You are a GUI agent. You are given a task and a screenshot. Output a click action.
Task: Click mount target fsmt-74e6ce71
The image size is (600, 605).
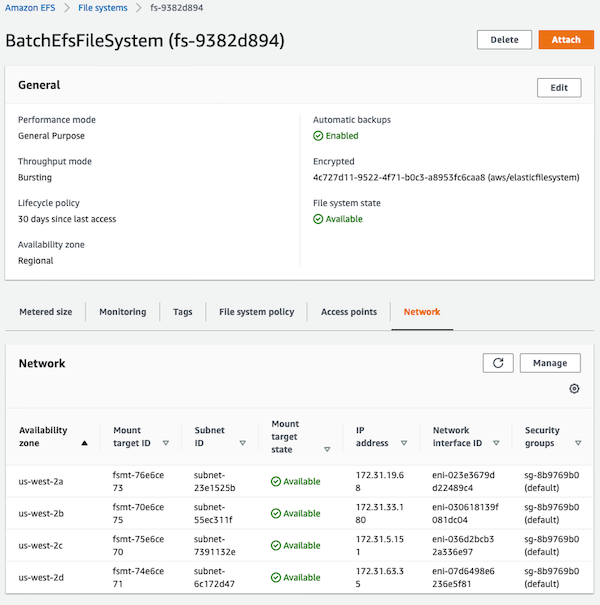point(138,578)
